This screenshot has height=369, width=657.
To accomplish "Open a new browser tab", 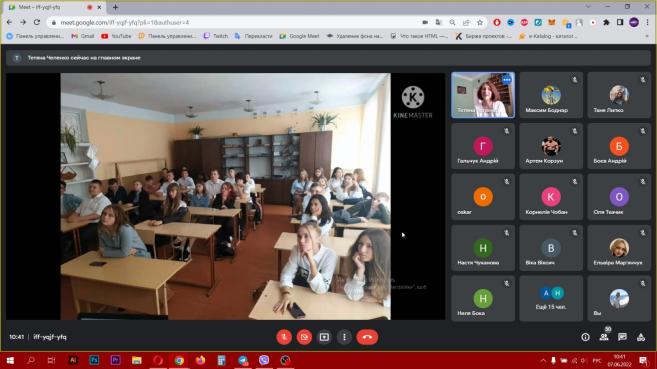I will 115,7.
